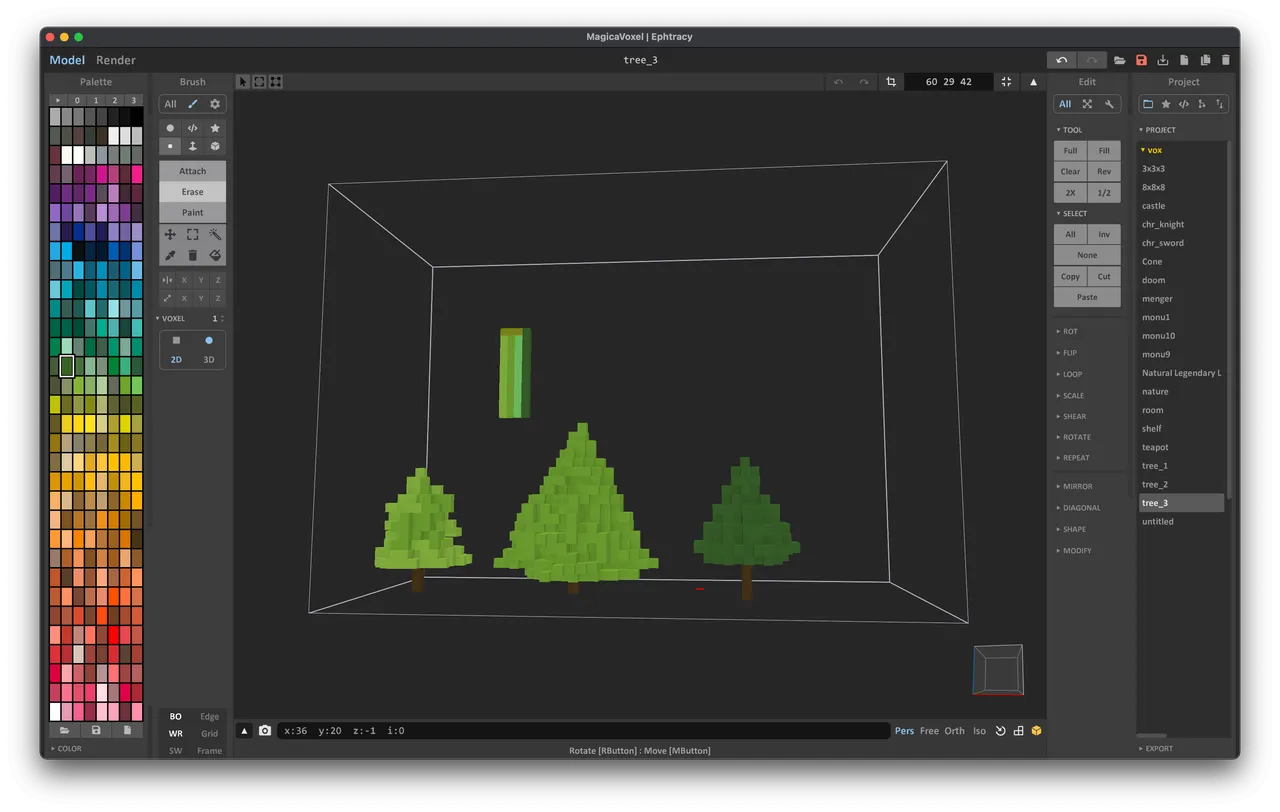Image resolution: width=1280 pixels, height=812 pixels.
Task: Click the Paste button
Action: 1087,298
